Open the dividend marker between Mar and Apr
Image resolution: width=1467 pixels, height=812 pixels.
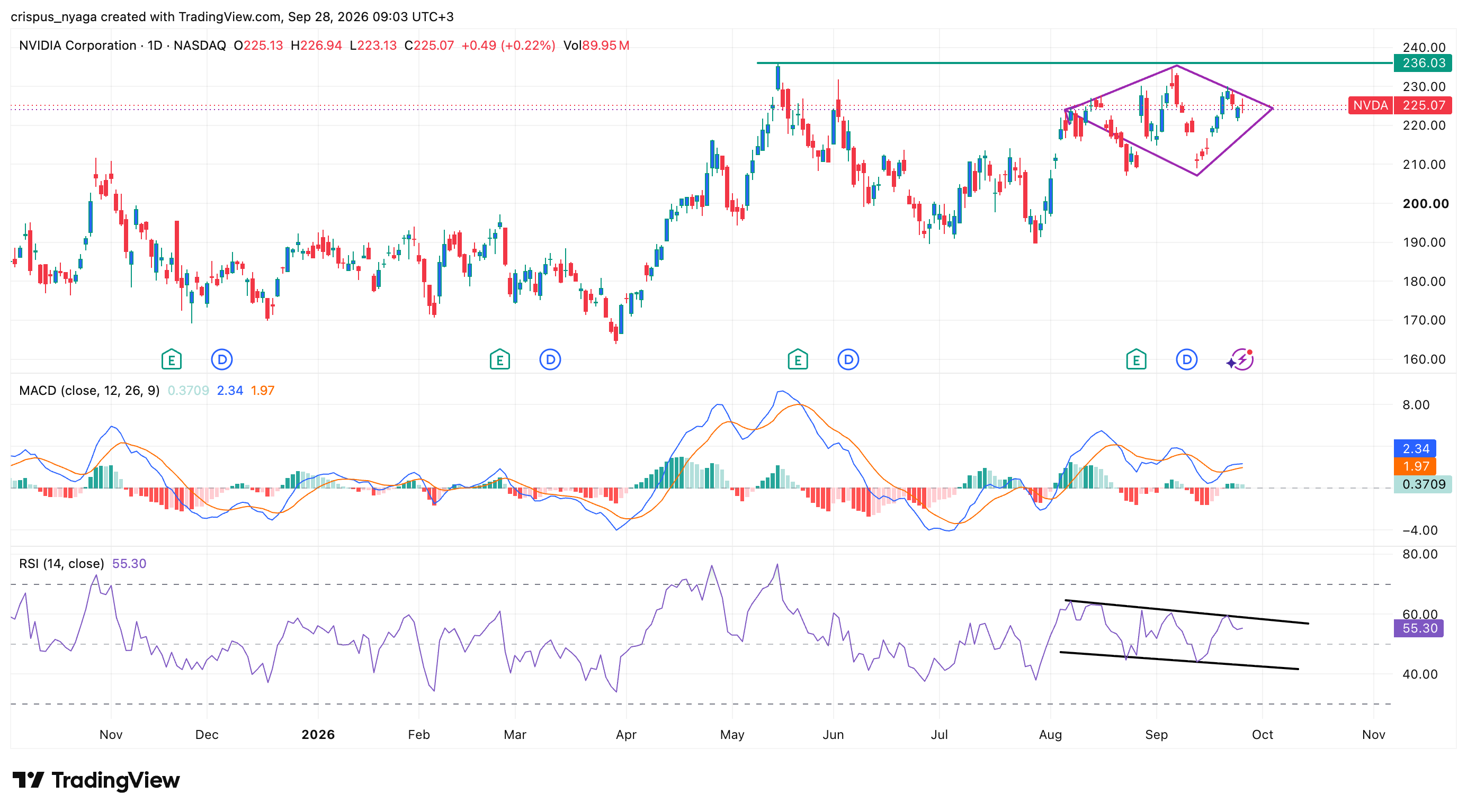tap(550, 359)
